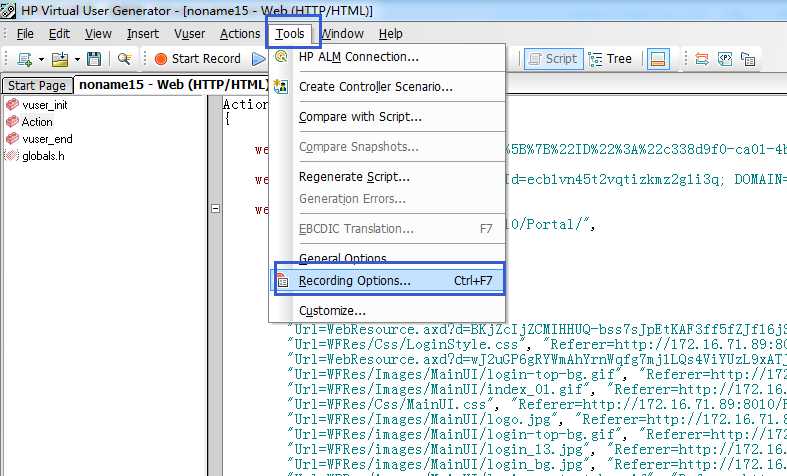Open the Insert menu

coord(143,34)
